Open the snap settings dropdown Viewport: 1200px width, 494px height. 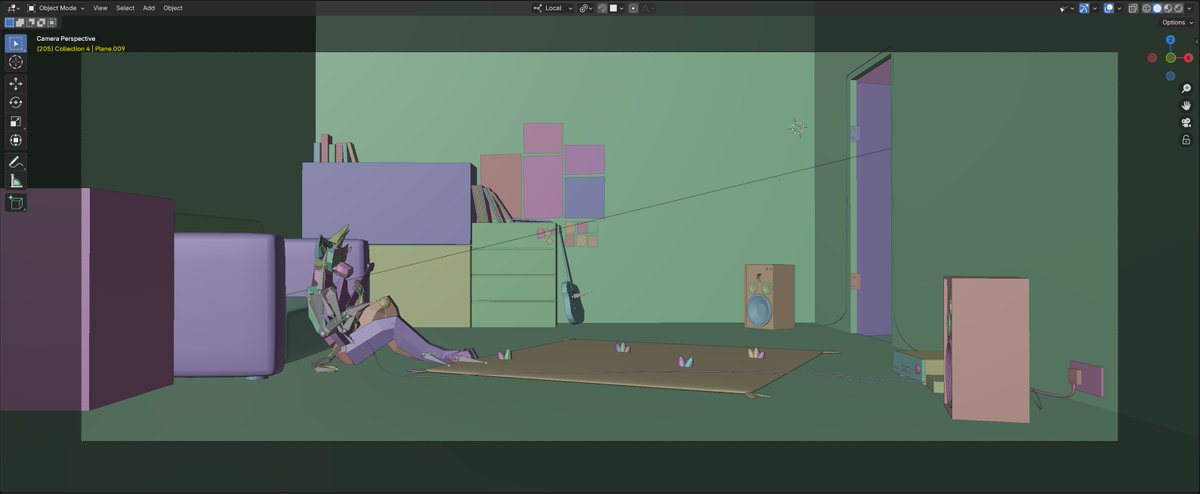616,8
